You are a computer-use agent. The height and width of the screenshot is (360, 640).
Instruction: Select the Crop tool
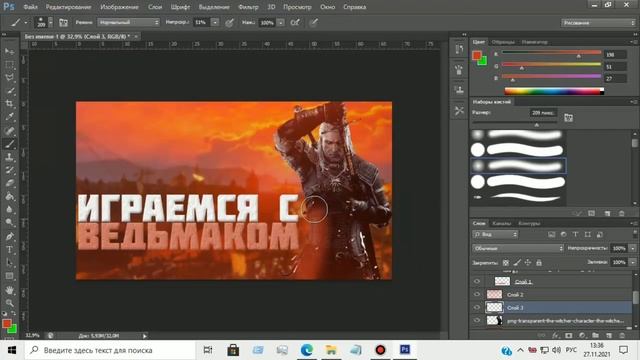click(9, 104)
